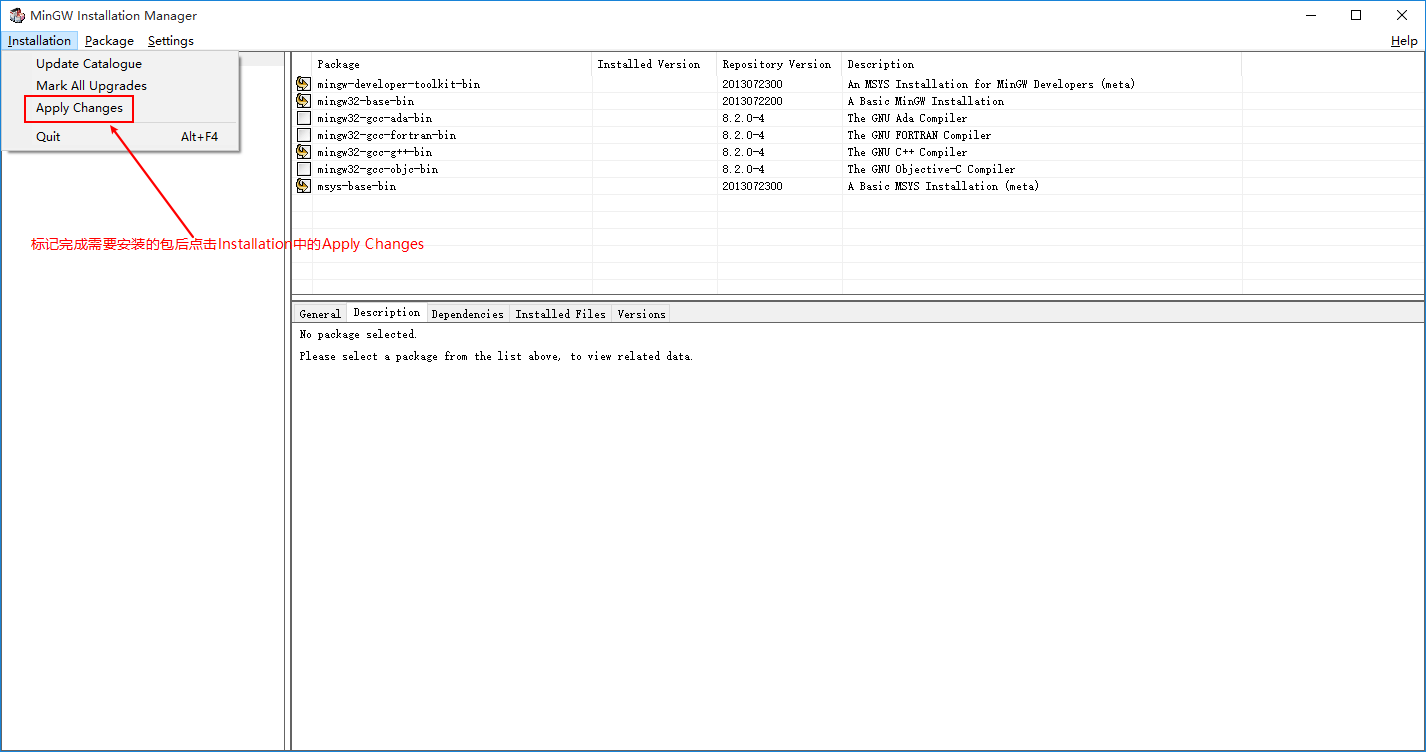1426x752 pixels.
Task: Switch to the General tab
Action: tap(320, 314)
